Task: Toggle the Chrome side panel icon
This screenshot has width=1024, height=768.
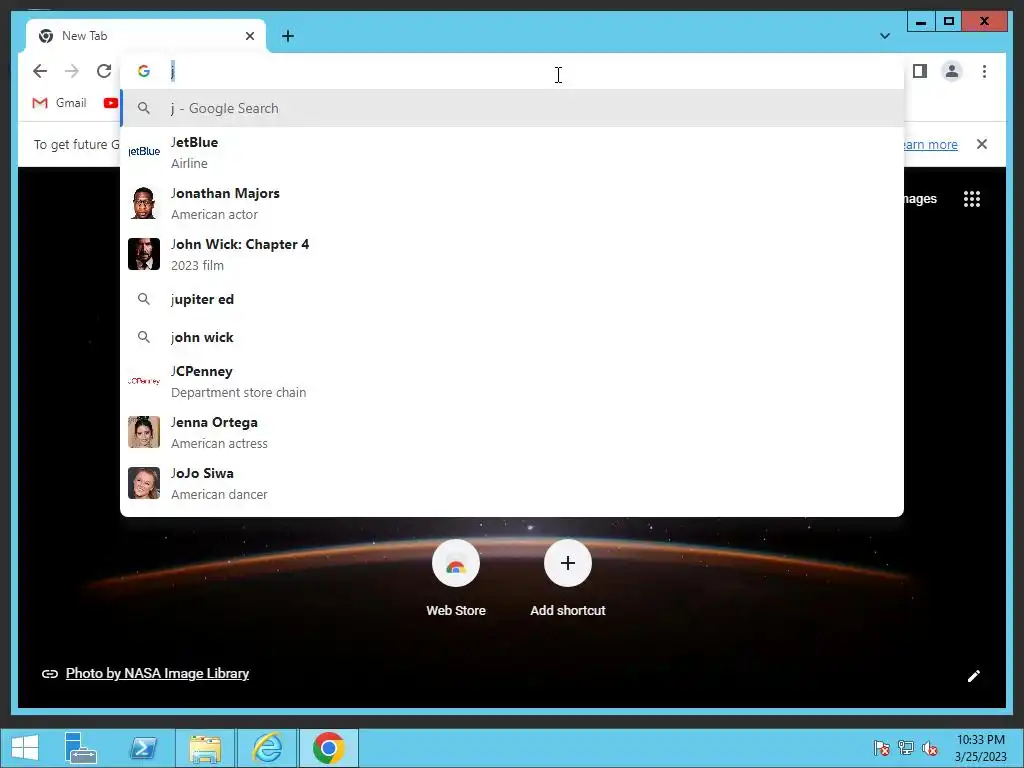Action: coord(920,71)
